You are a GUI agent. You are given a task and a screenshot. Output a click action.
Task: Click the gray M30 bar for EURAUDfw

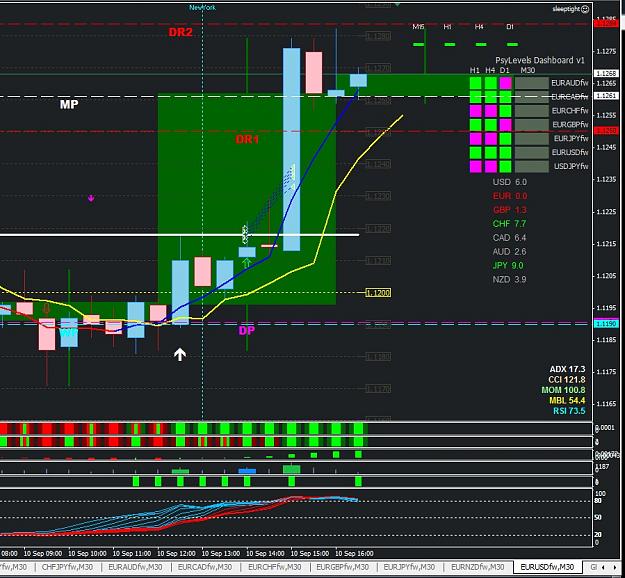(x=532, y=83)
